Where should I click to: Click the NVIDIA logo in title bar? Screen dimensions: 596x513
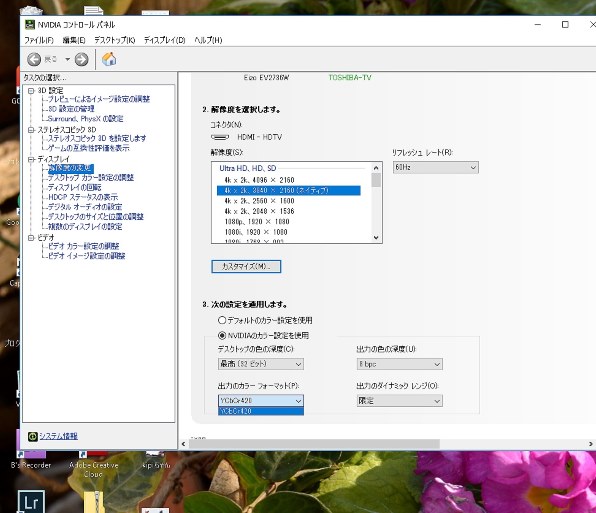click(30, 25)
